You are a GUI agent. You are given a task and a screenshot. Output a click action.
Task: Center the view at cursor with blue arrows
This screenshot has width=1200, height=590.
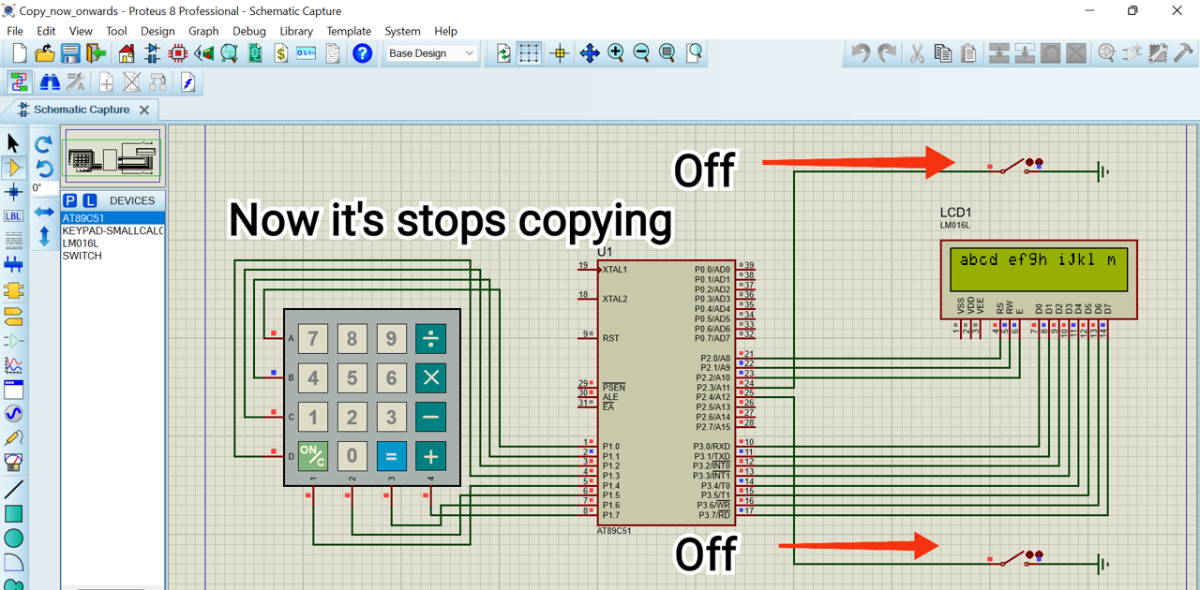pyautogui.click(x=589, y=54)
